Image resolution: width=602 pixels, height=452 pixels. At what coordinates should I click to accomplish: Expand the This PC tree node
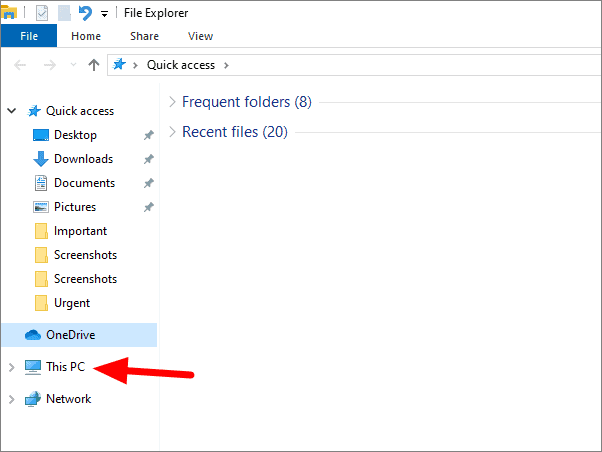(x=12, y=367)
